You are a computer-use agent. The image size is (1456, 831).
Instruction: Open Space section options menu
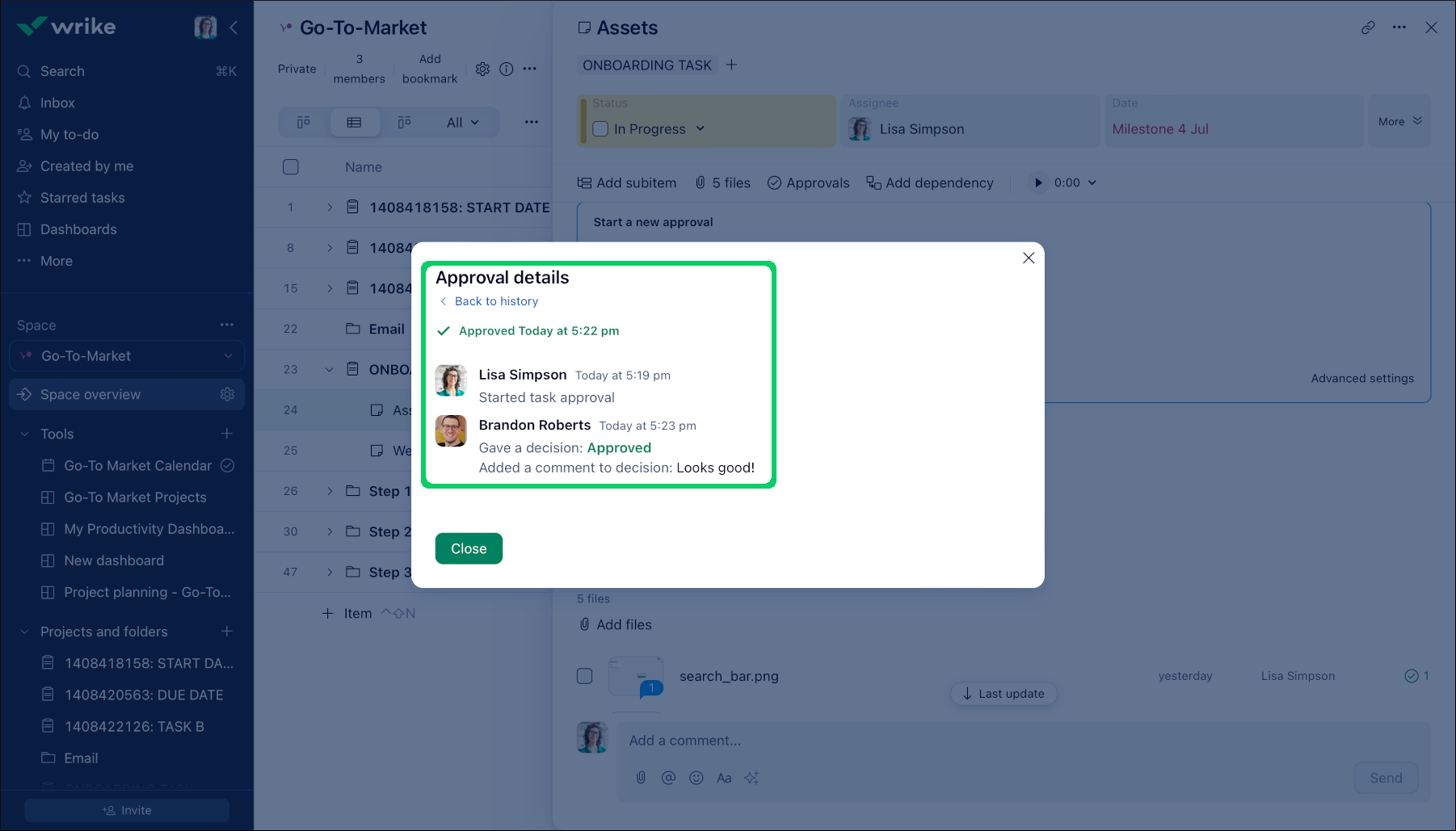pyautogui.click(x=227, y=325)
